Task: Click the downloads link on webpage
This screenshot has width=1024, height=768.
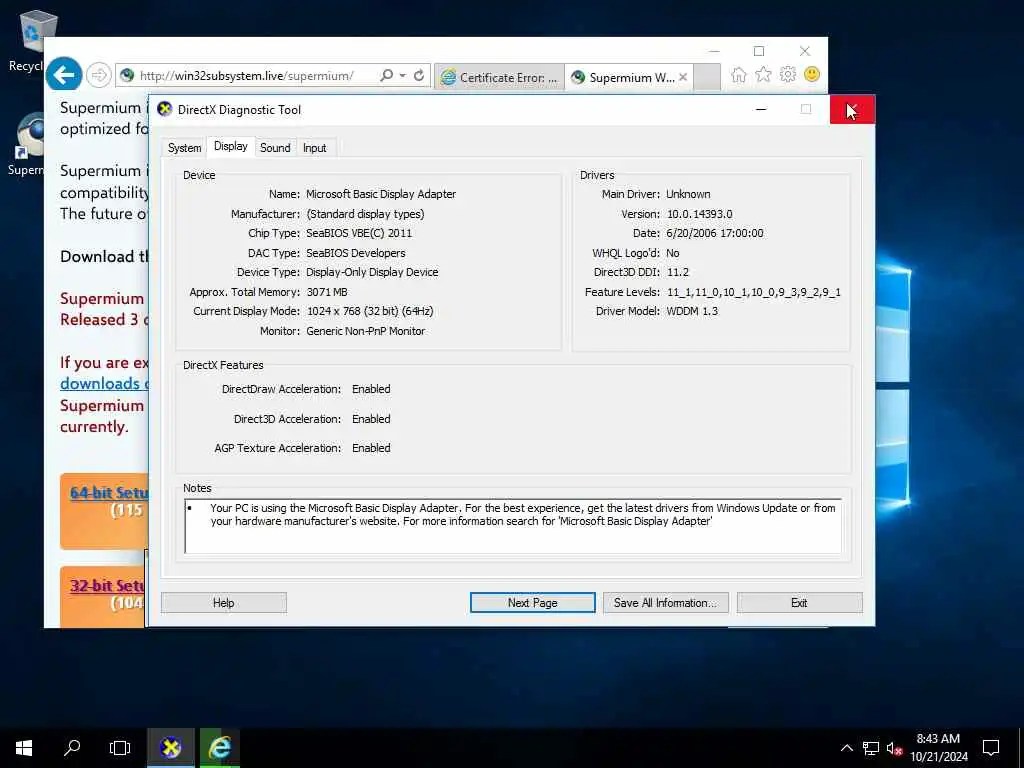Action: click(104, 383)
